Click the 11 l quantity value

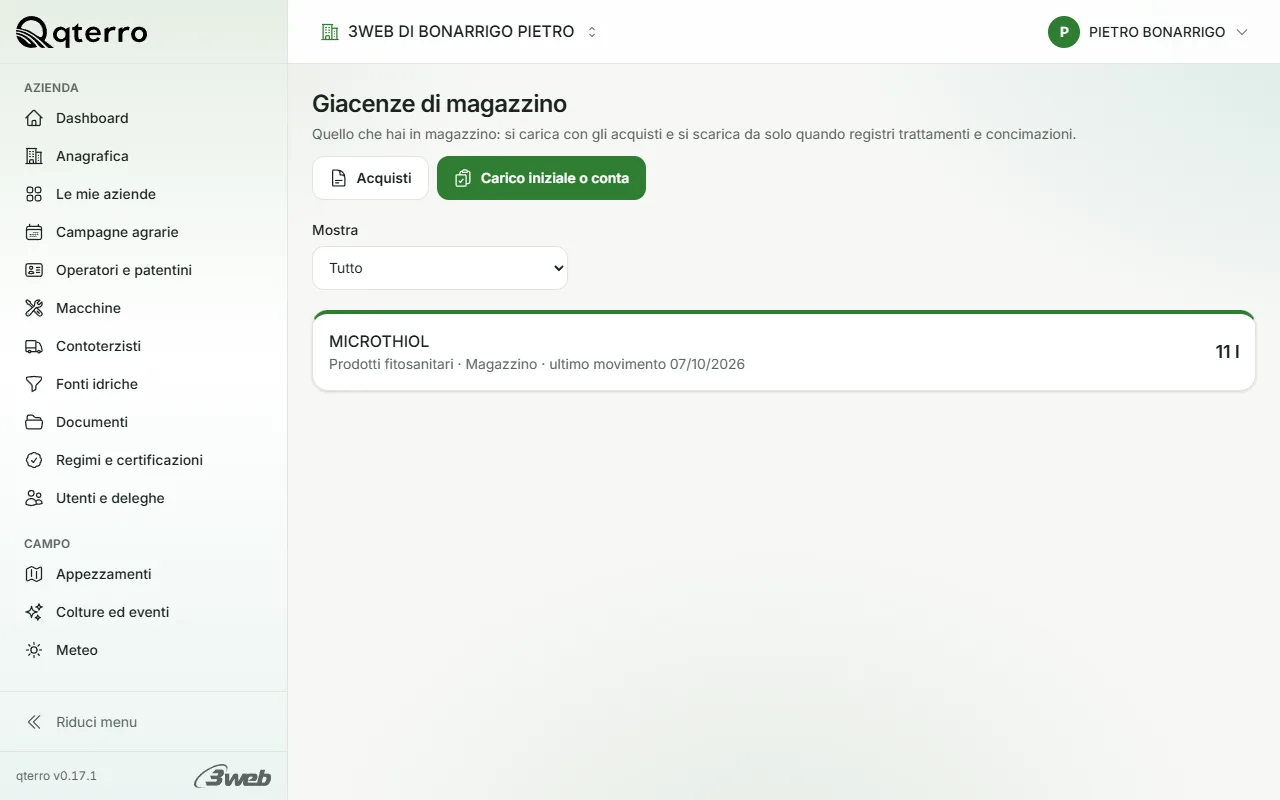(x=1227, y=351)
